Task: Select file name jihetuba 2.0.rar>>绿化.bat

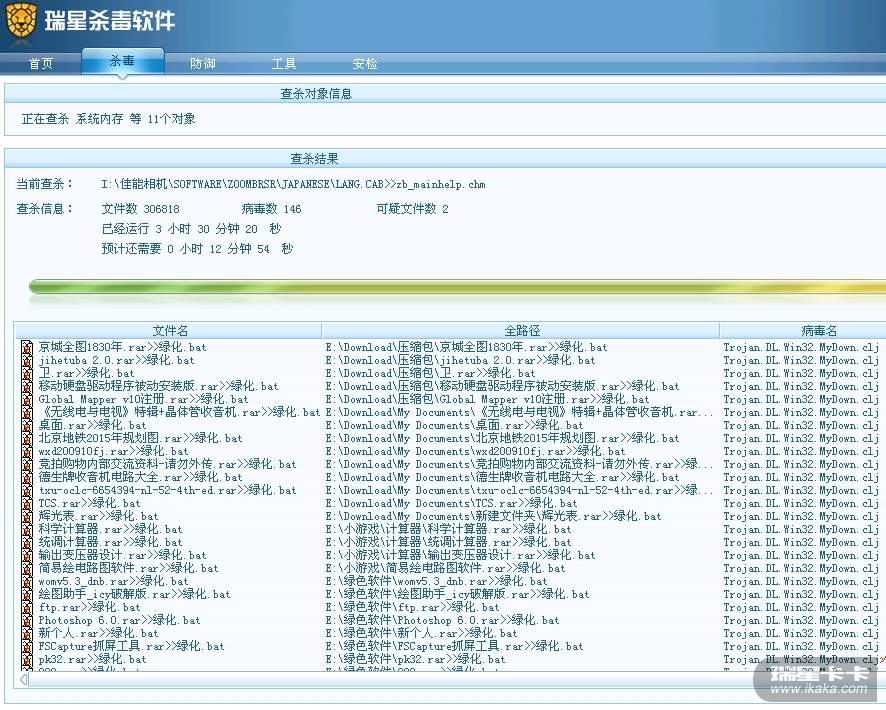Action: click(116, 360)
